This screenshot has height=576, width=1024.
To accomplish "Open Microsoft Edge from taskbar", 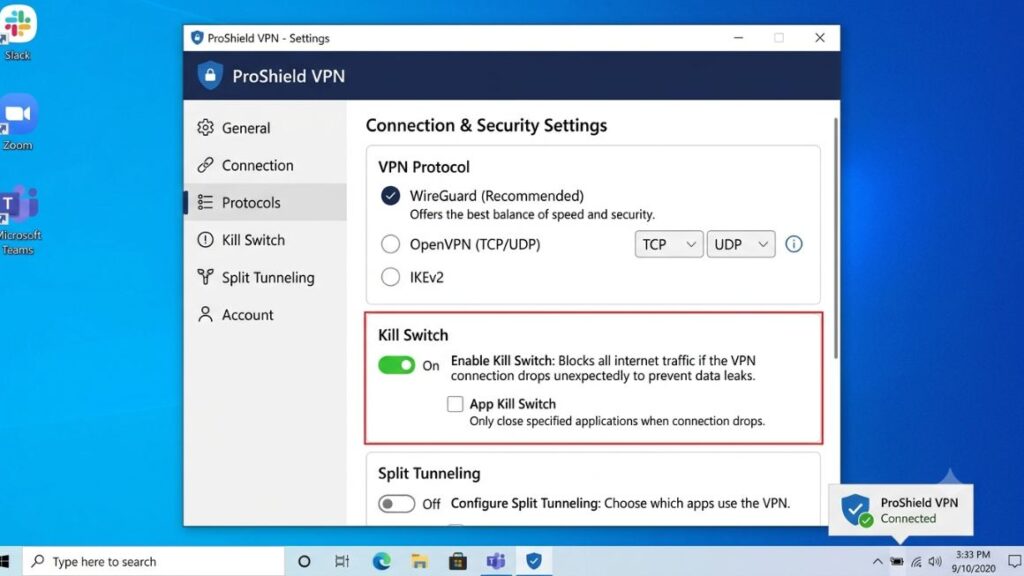I will (381, 561).
